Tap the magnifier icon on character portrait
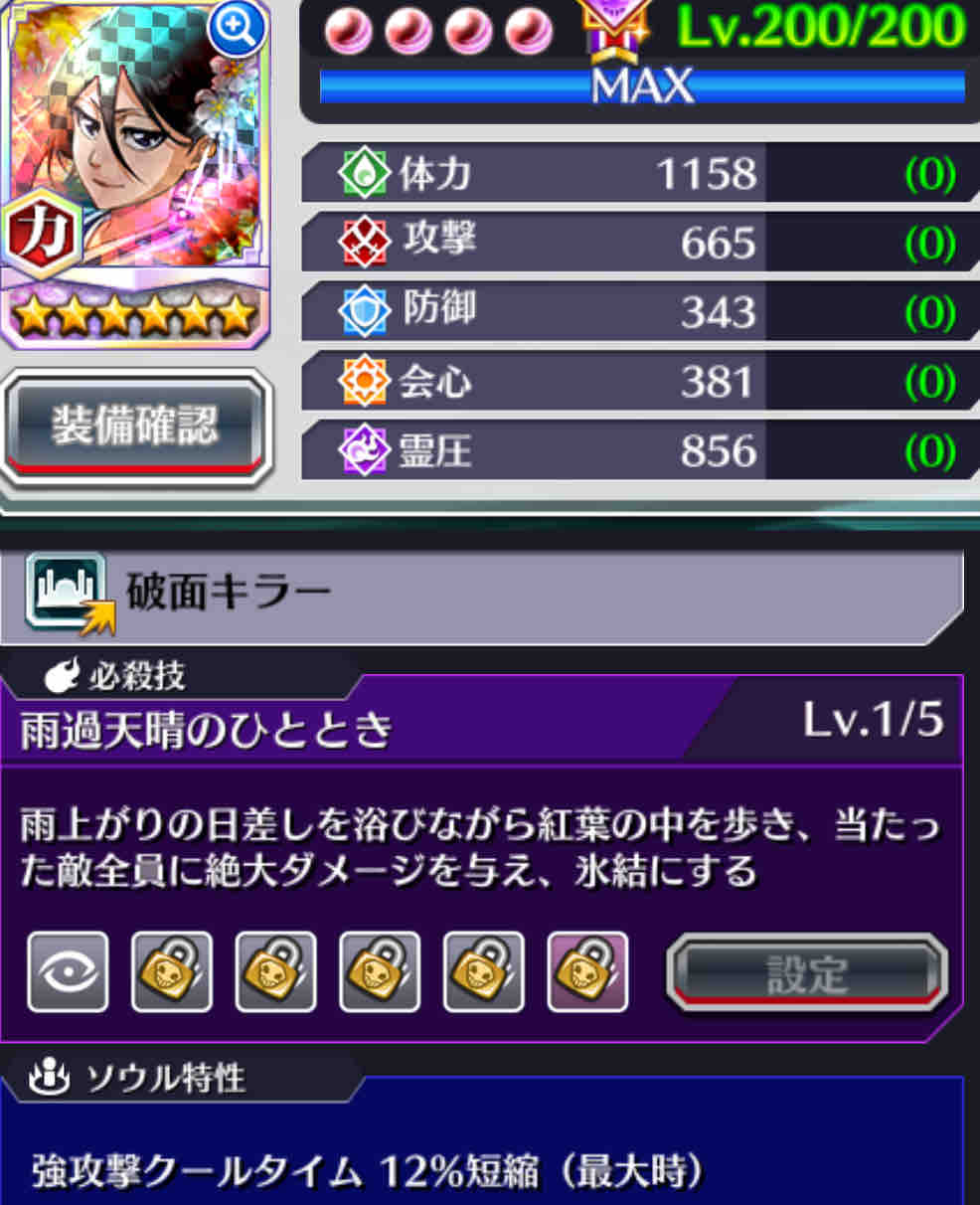The width and height of the screenshot is (980, 1205). [237, 30]
